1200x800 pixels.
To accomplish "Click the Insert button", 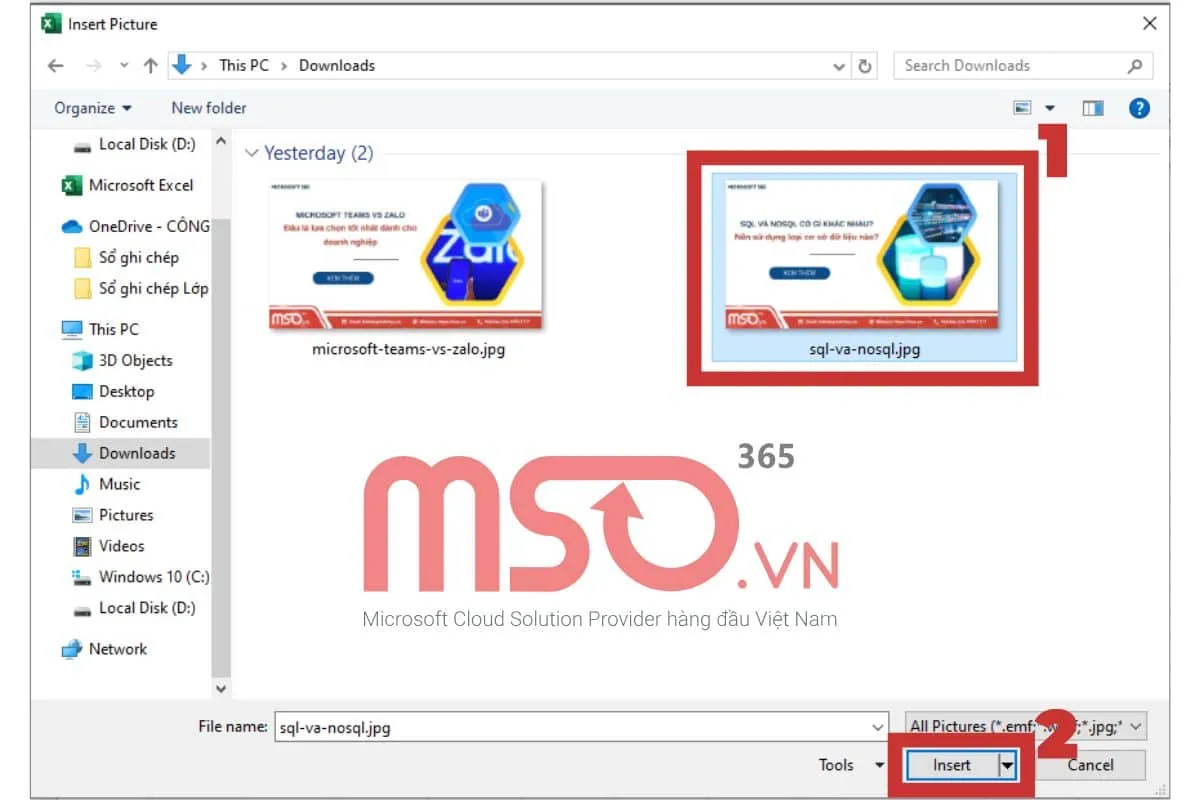I will click(953, 764).
